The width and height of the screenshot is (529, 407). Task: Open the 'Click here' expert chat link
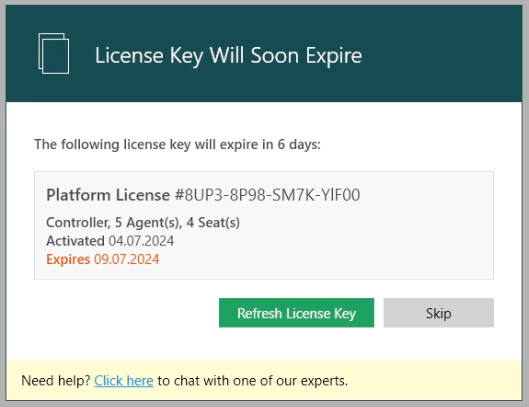click(124, 381)
